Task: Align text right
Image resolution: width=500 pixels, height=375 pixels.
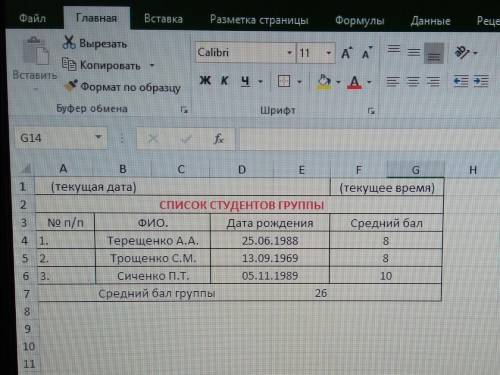Action: 433,81
